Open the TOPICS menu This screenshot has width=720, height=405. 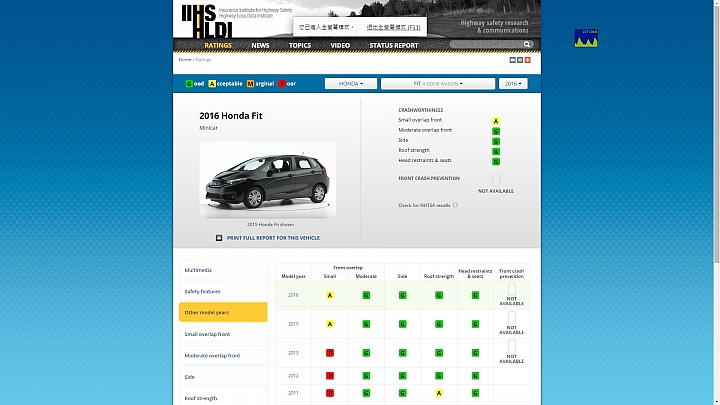tap(300, 45)
